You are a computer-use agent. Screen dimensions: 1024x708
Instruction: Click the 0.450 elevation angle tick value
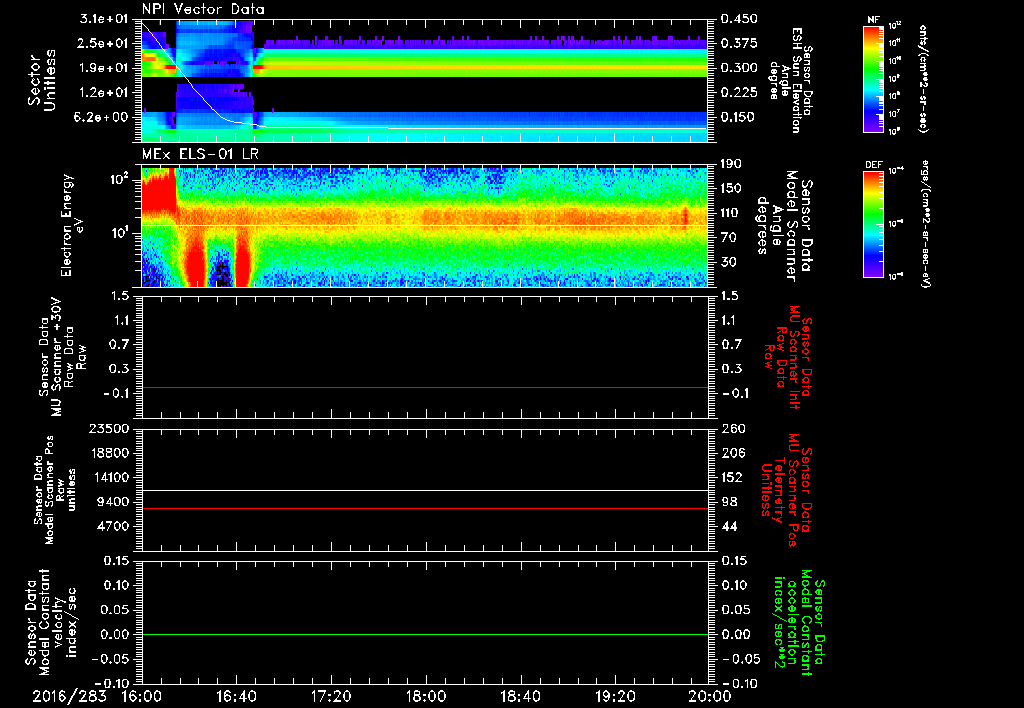(740, 18)
